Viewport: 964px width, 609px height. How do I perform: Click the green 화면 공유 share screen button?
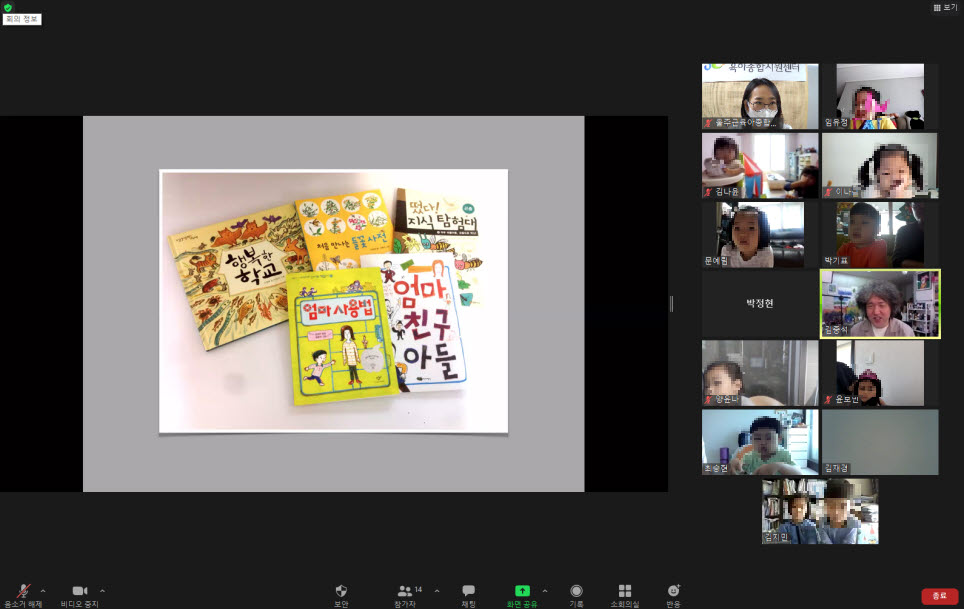522,595
